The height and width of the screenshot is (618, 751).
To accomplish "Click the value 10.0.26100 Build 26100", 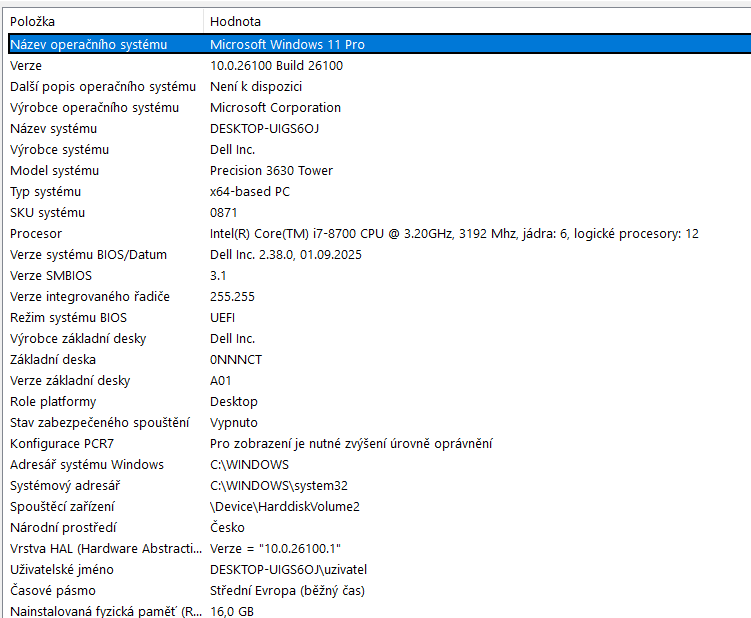I will 276,66.
